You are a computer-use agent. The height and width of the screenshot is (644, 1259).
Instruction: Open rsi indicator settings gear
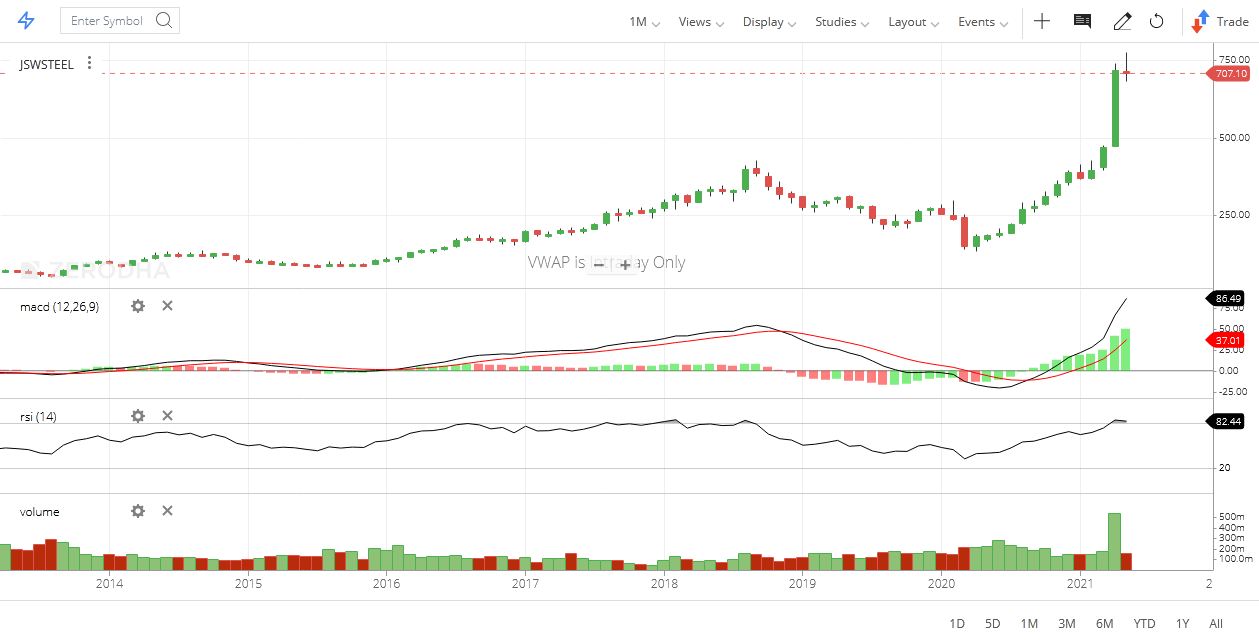coord(137,415)
